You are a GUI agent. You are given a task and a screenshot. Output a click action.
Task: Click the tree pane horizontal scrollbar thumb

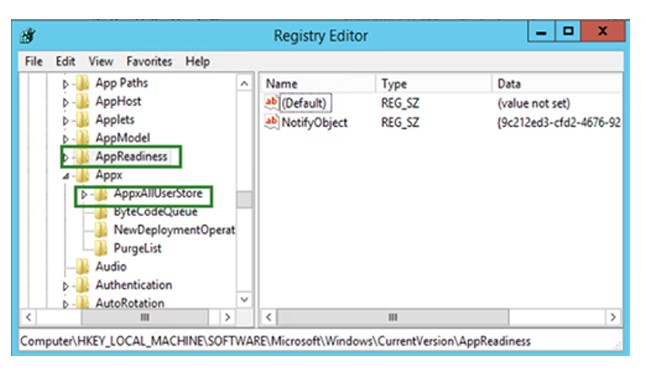145,317
